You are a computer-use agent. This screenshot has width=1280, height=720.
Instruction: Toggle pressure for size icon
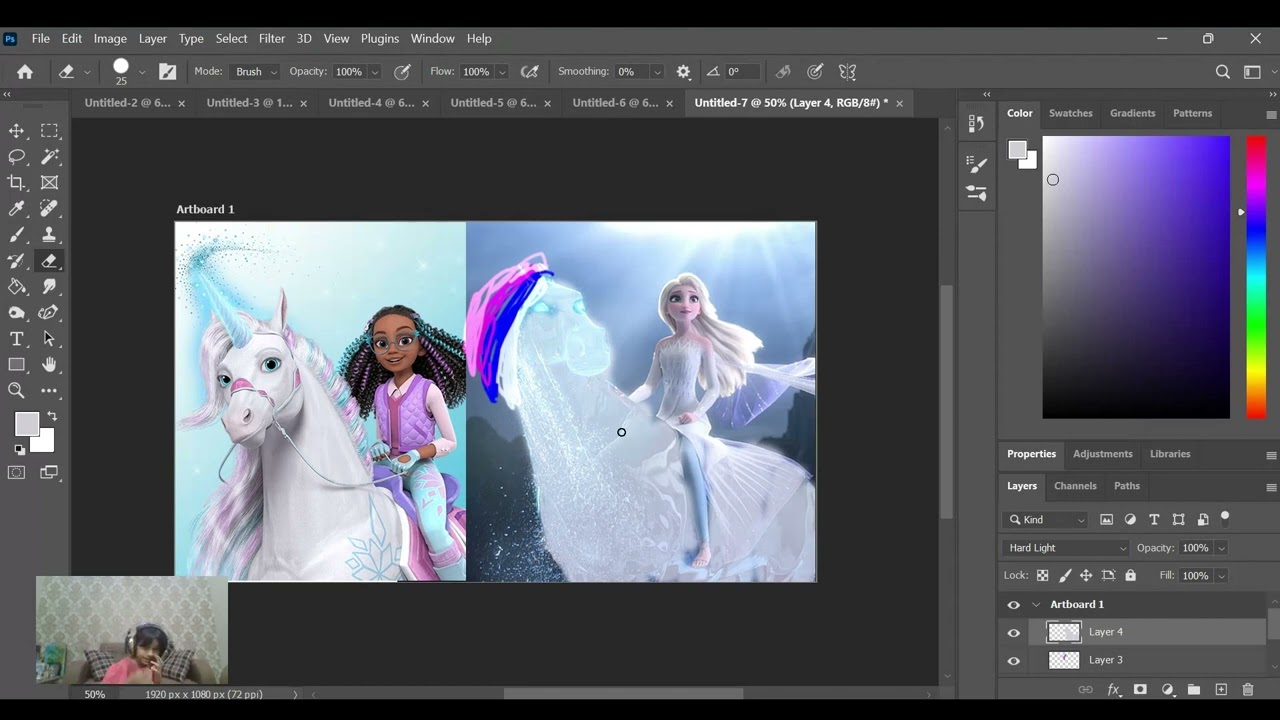click(x=816, y=72)
